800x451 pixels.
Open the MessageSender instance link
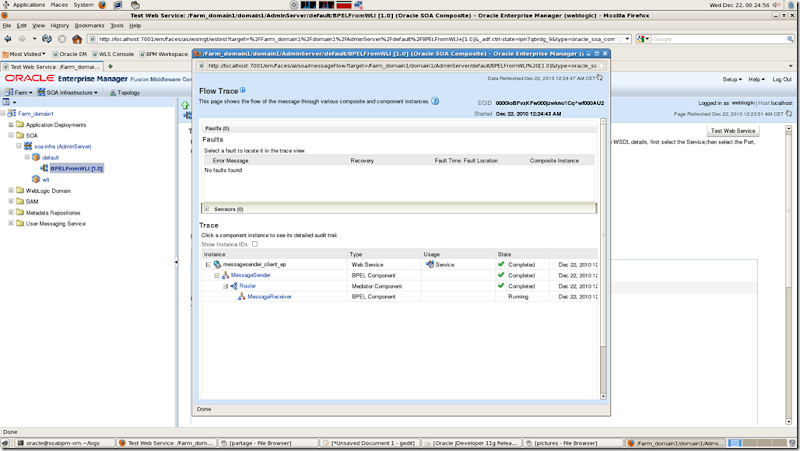pos(251,275)
